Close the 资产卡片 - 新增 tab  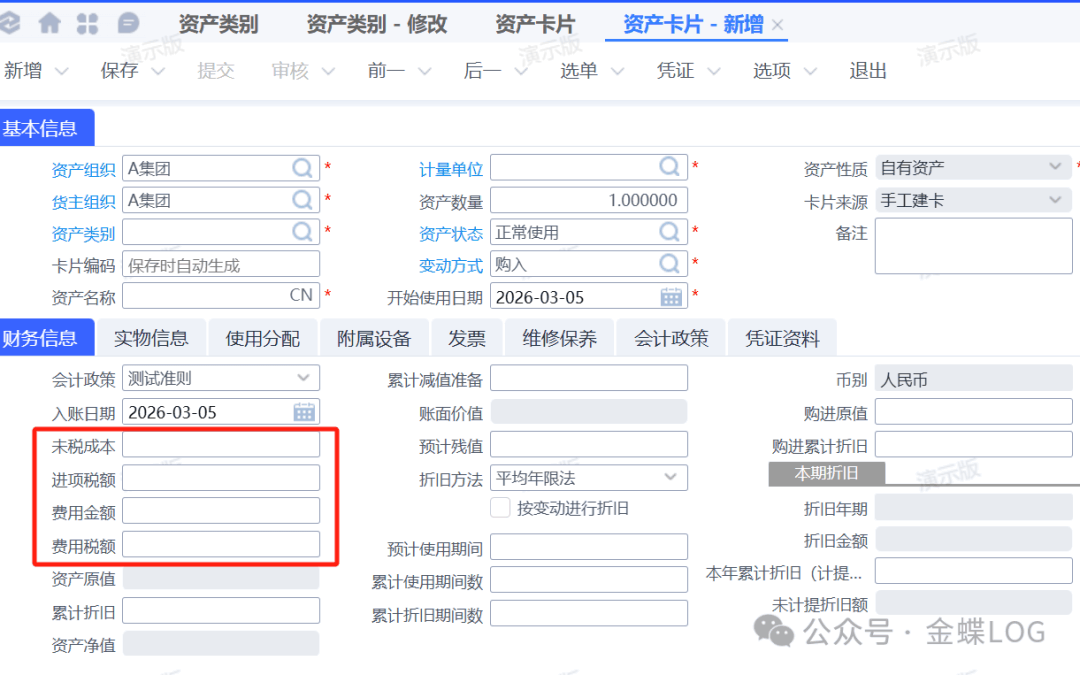coord(778,25)
